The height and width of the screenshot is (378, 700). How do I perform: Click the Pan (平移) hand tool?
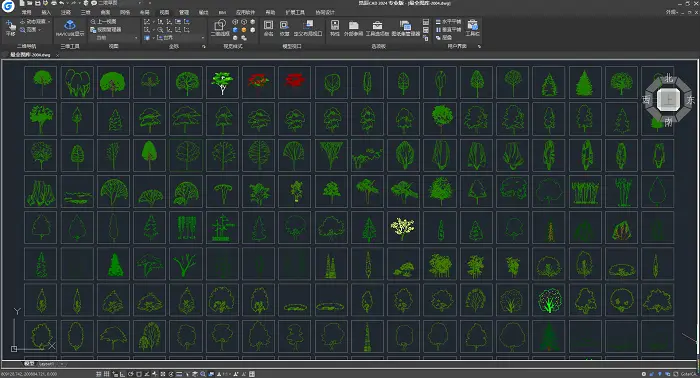pos(10,28)
